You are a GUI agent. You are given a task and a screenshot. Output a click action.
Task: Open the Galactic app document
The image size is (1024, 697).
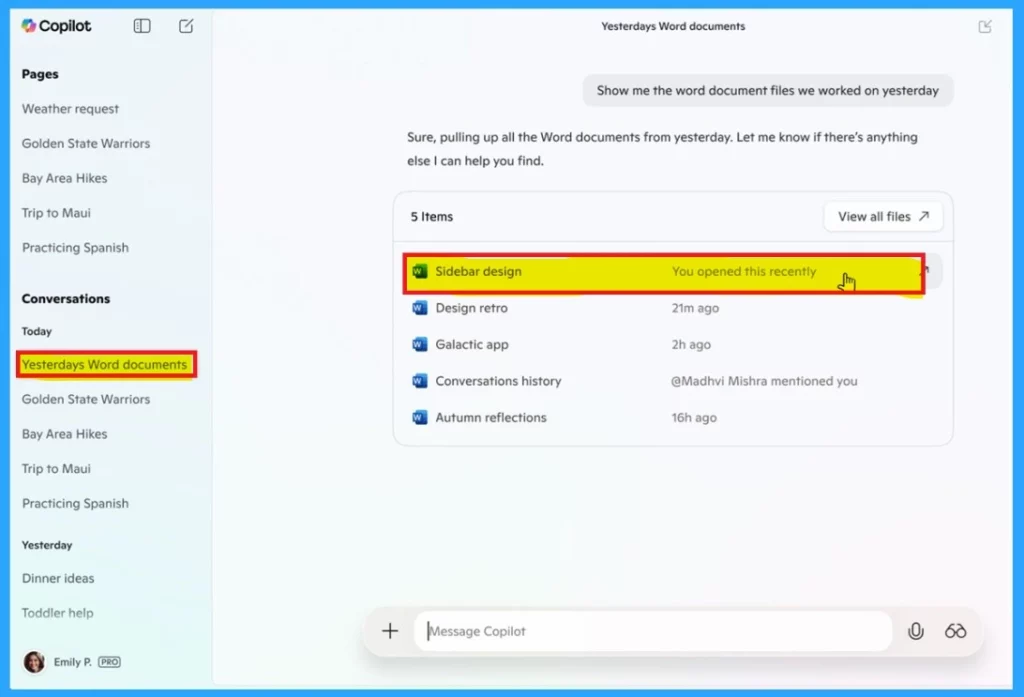(x=673, y=344)
